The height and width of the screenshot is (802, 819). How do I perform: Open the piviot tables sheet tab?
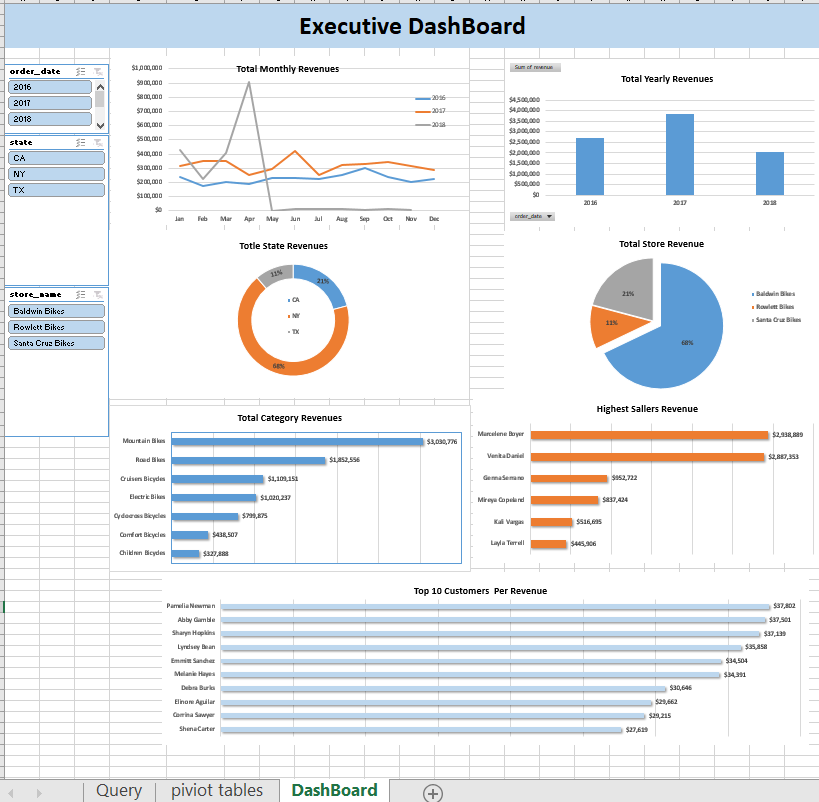coord(216,790)
